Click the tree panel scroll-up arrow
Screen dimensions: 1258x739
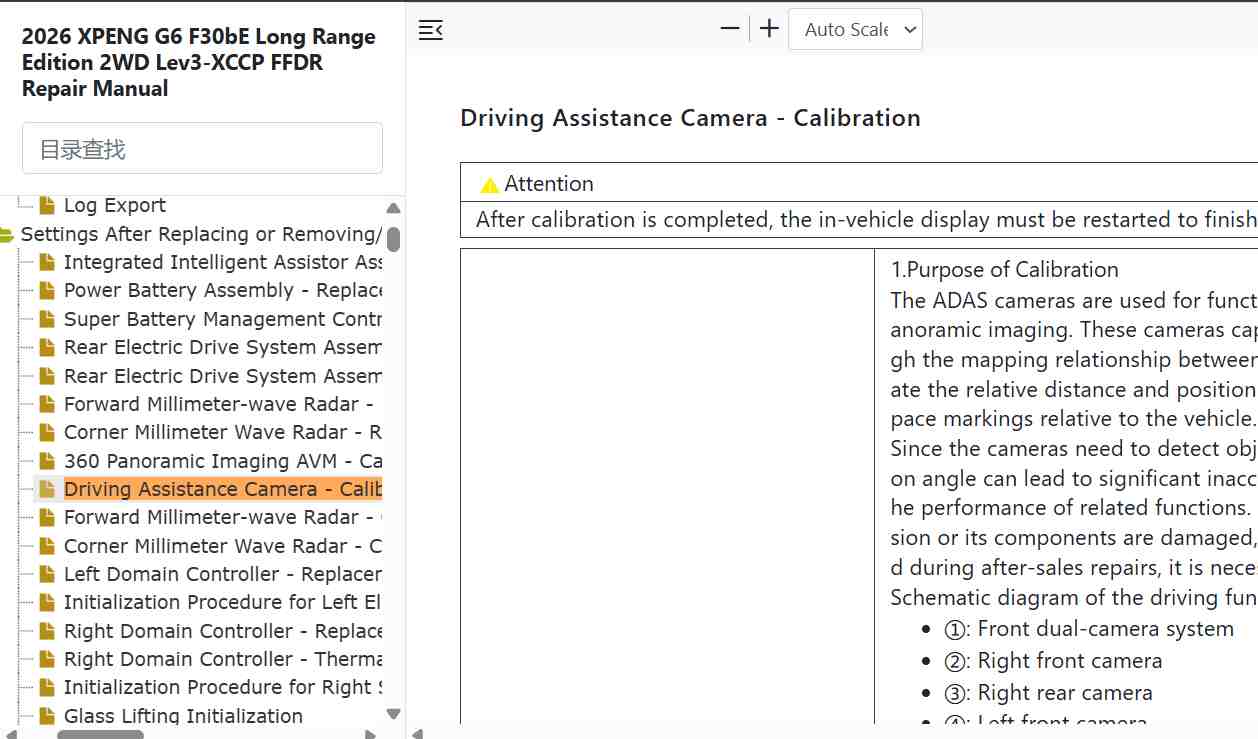click(393, 208)
